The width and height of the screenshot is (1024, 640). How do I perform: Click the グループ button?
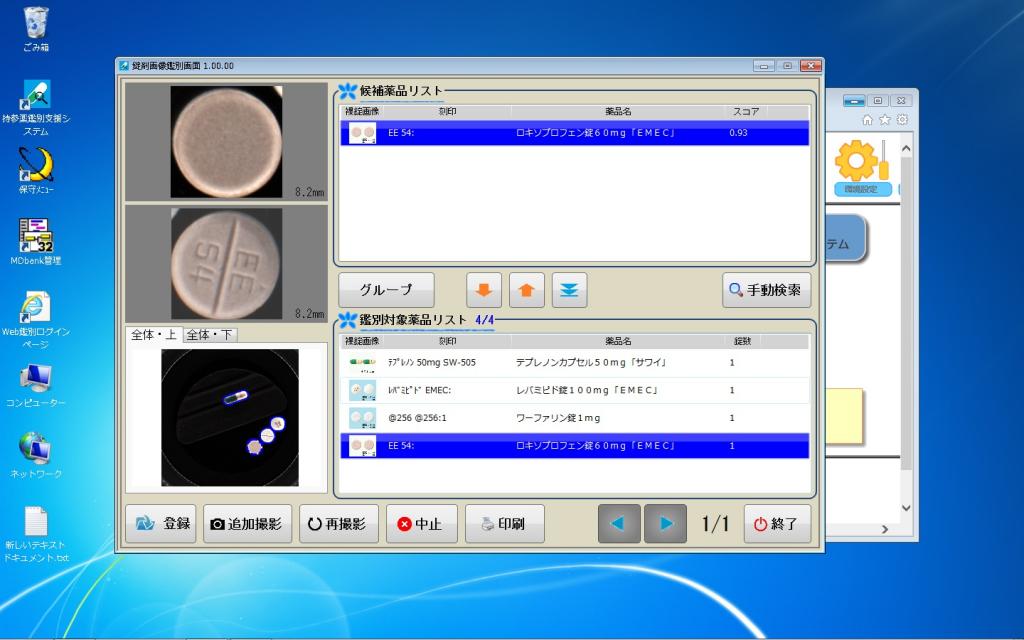[385, 290]
